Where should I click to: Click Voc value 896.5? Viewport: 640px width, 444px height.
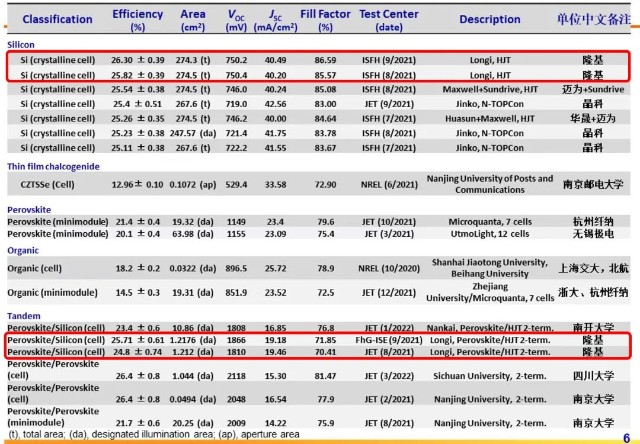236,269
